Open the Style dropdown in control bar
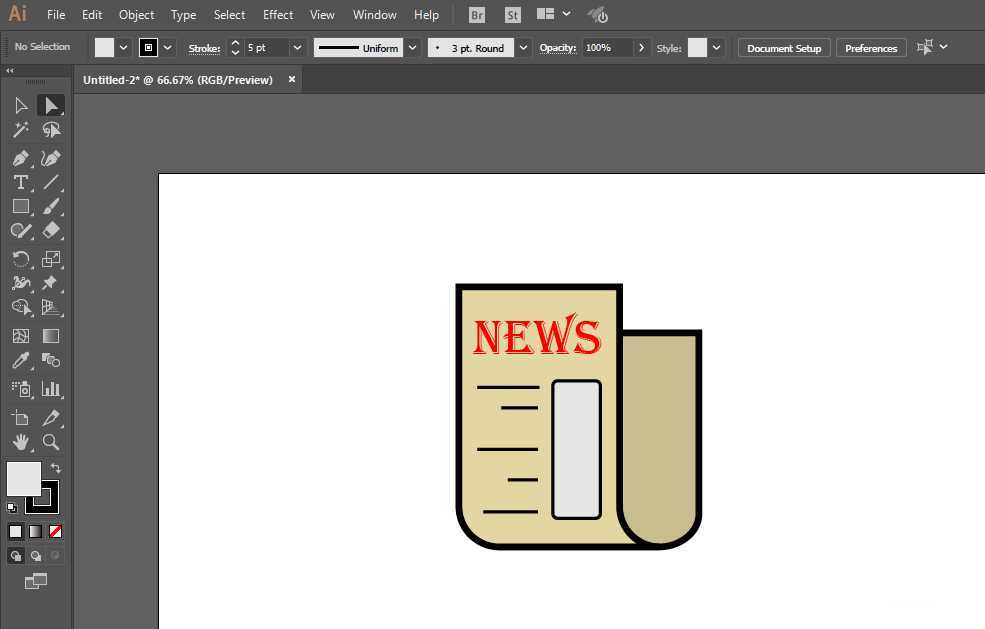This screenshot has height=629, width=985. click(716, 47)
